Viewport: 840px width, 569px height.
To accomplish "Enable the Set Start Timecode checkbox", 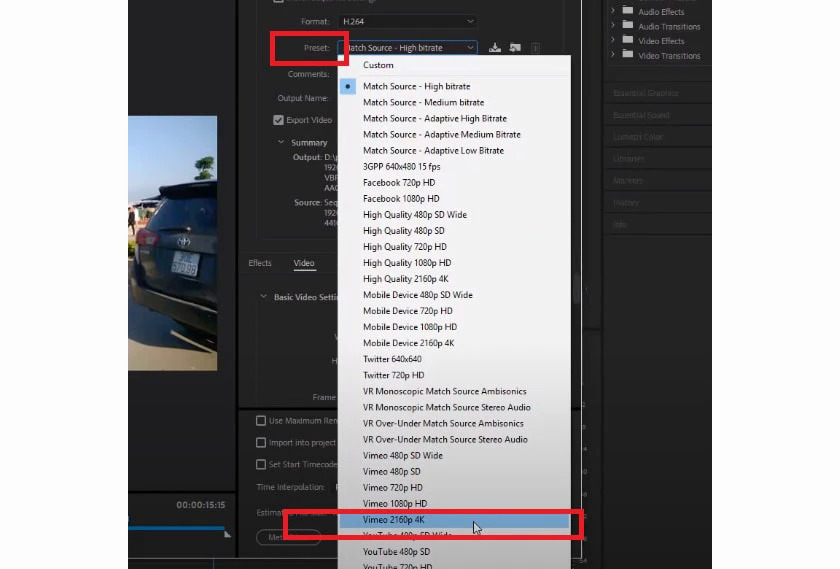I will click(x=261, y=465).
